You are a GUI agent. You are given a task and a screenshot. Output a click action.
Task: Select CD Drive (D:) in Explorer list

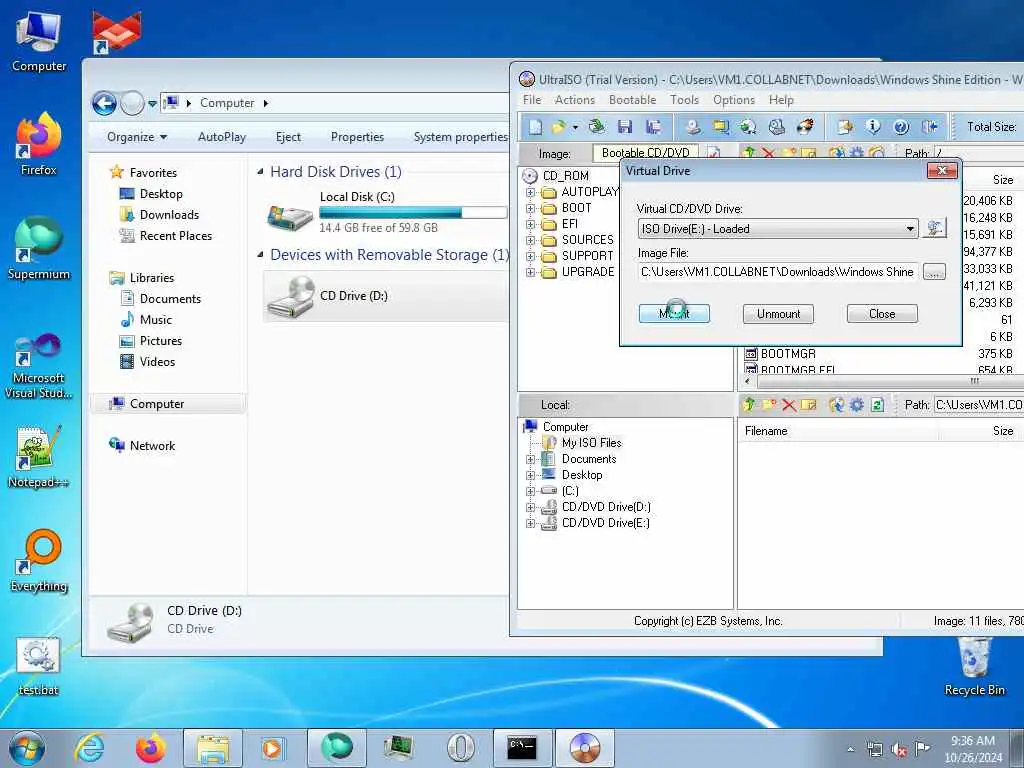pyautogui.click(x=385, y=296)
